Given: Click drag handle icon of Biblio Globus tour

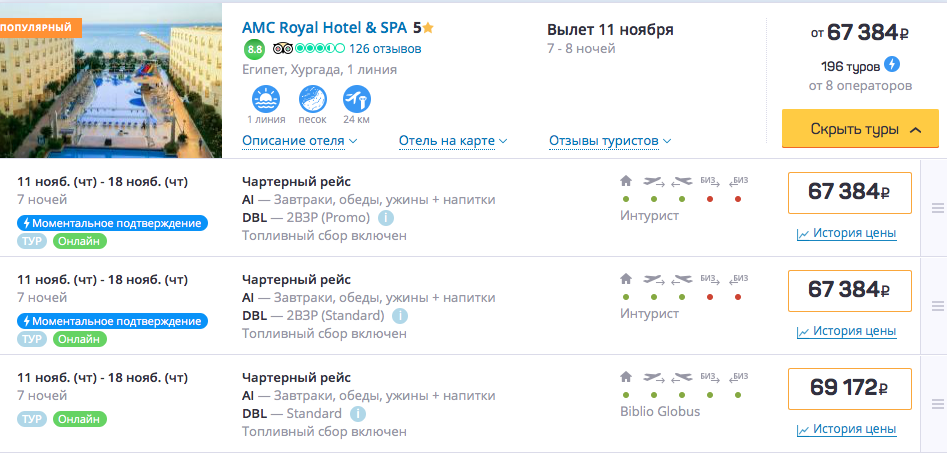Looking at the screenshot, I should click(x=937, y=404).
